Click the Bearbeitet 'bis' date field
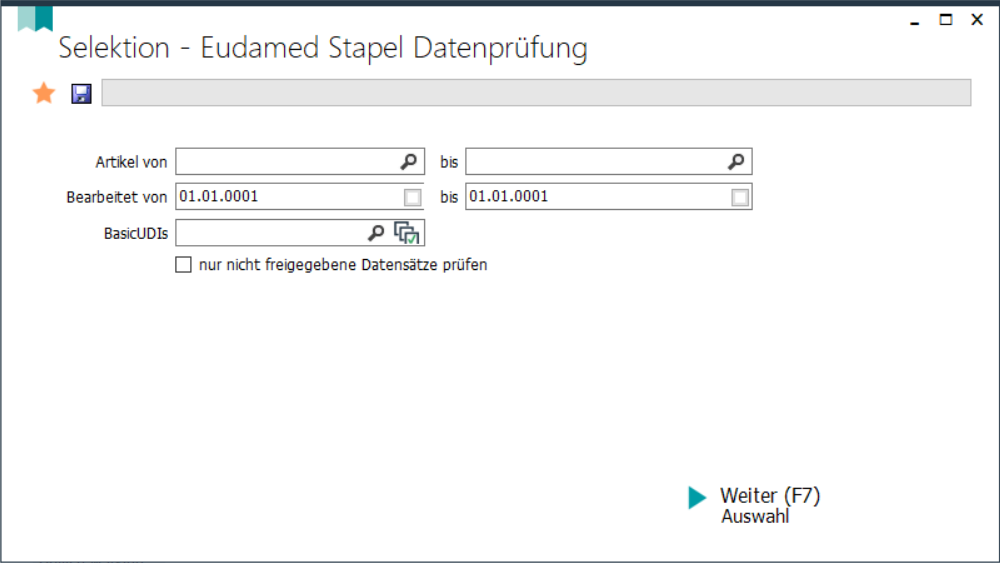This screenshot has width=1000, height=563. (x=594, y=197)
